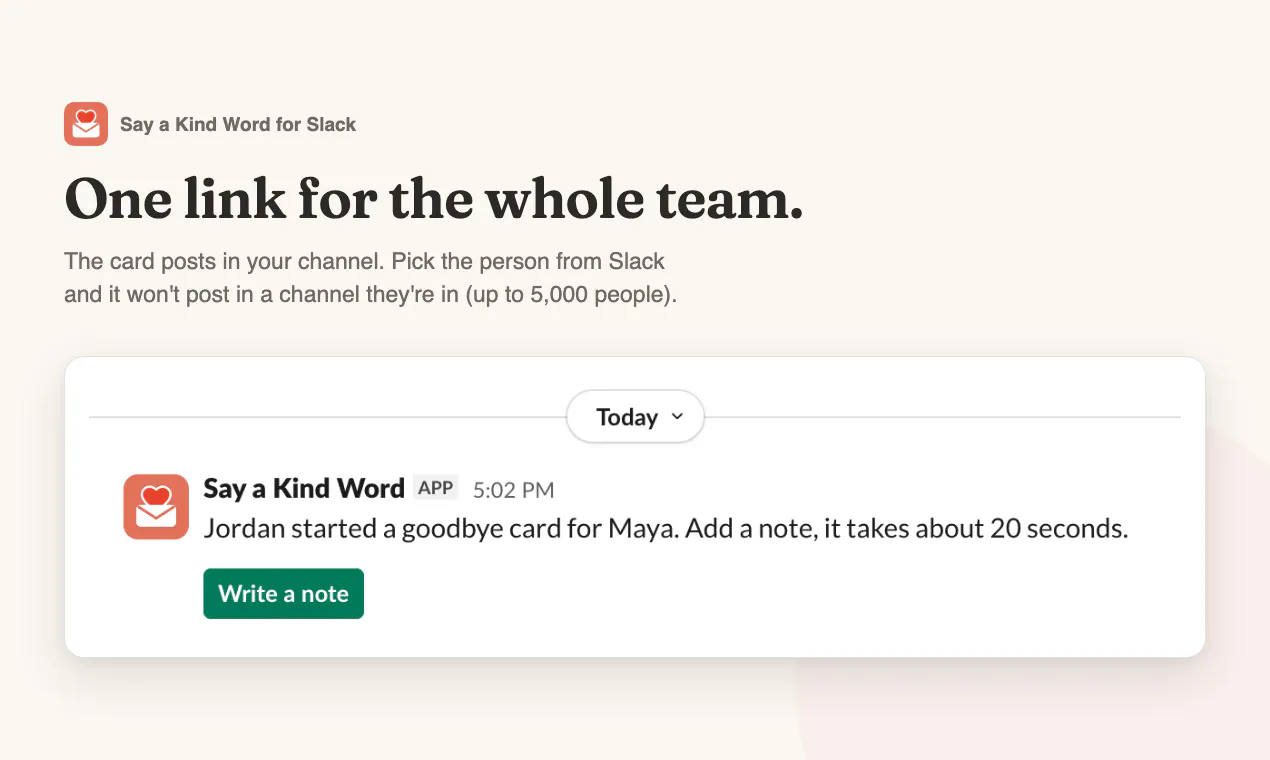The height and width of the screenshot is (760, 1270).
Task: Click the "The card posts in your channel" description
Action: click(x=371, y=279)
